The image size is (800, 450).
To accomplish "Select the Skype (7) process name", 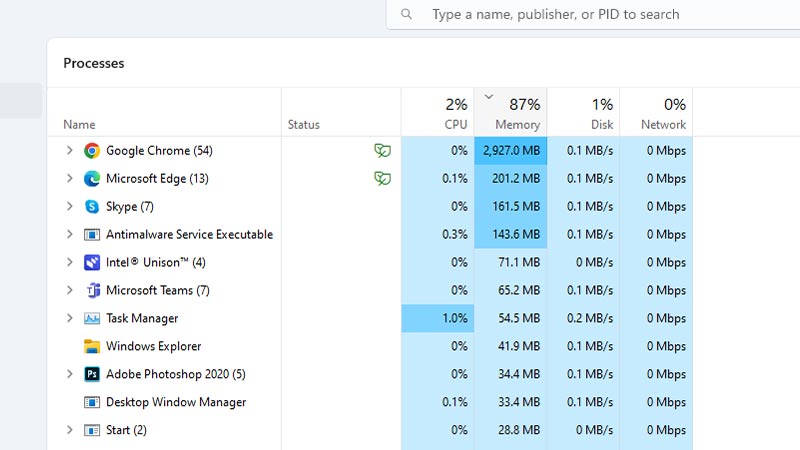I will [130, 207].
